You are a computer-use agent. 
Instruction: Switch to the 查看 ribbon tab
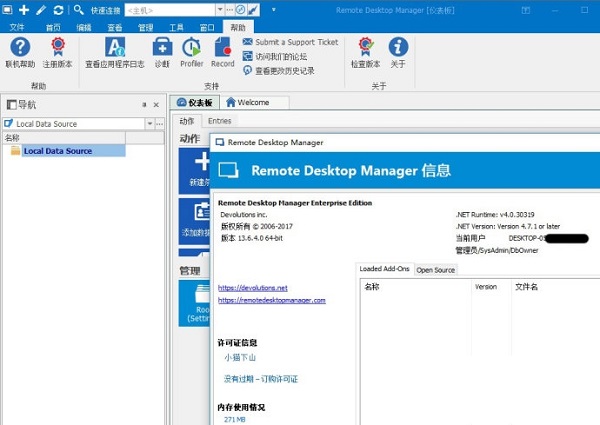click(114, 27)
